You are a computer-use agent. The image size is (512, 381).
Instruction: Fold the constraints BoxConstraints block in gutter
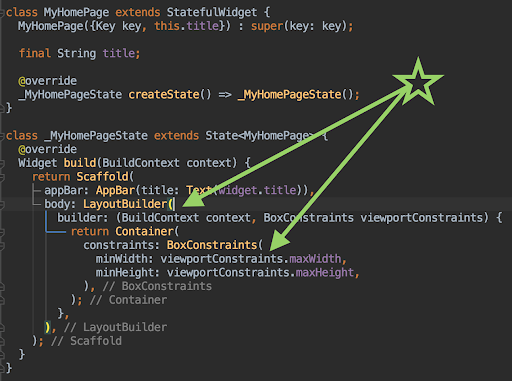click(x=2, y=245)
